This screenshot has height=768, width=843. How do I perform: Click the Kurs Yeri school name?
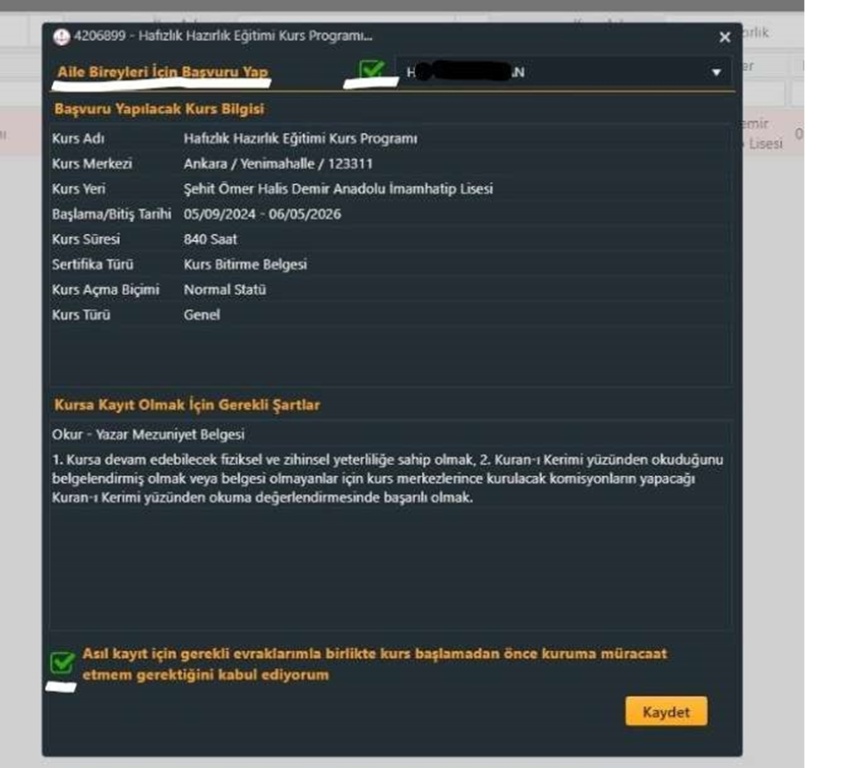click(x=338, y=189)
